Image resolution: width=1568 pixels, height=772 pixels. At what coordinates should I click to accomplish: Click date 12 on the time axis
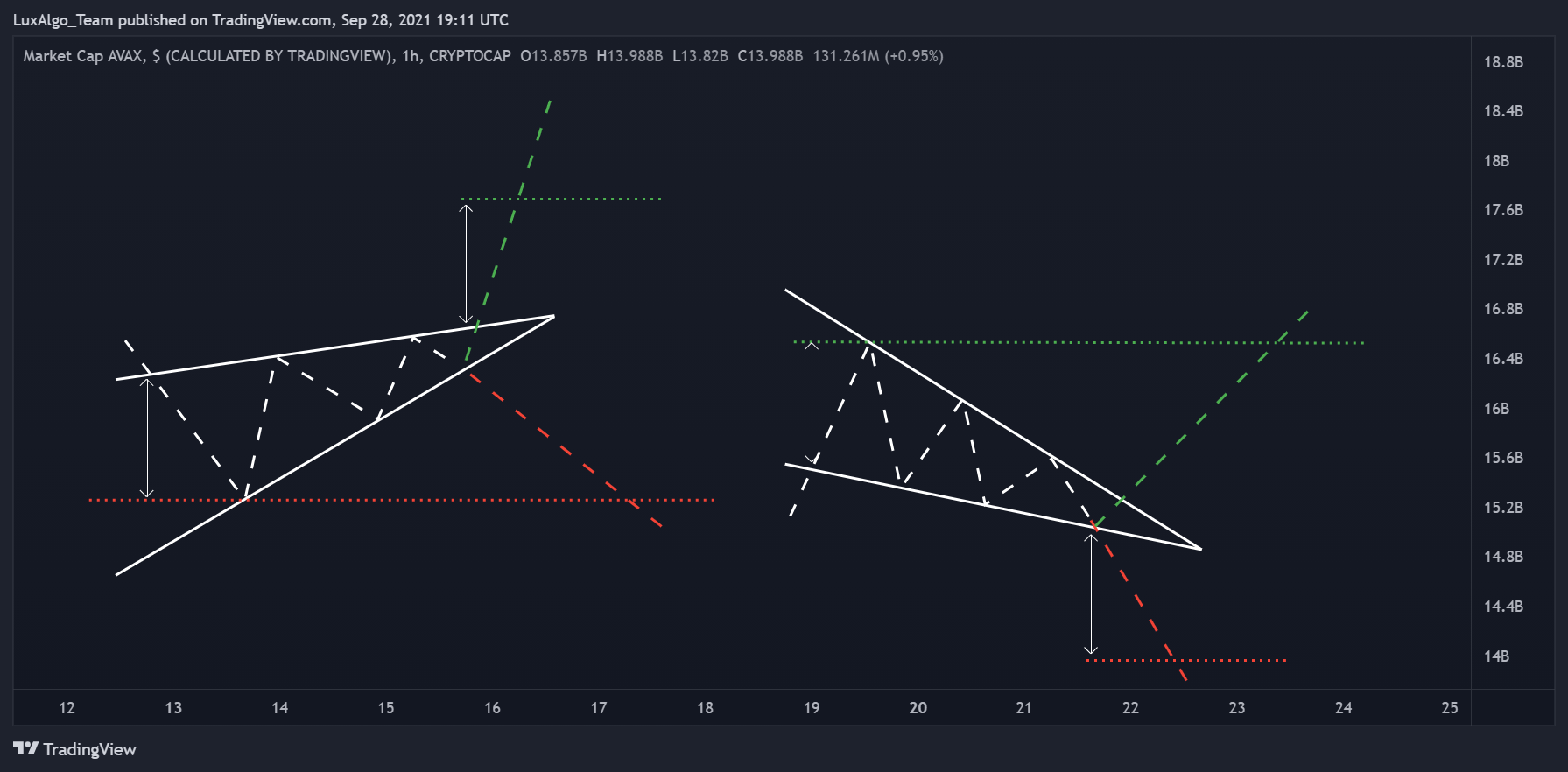tap(67, 708)
